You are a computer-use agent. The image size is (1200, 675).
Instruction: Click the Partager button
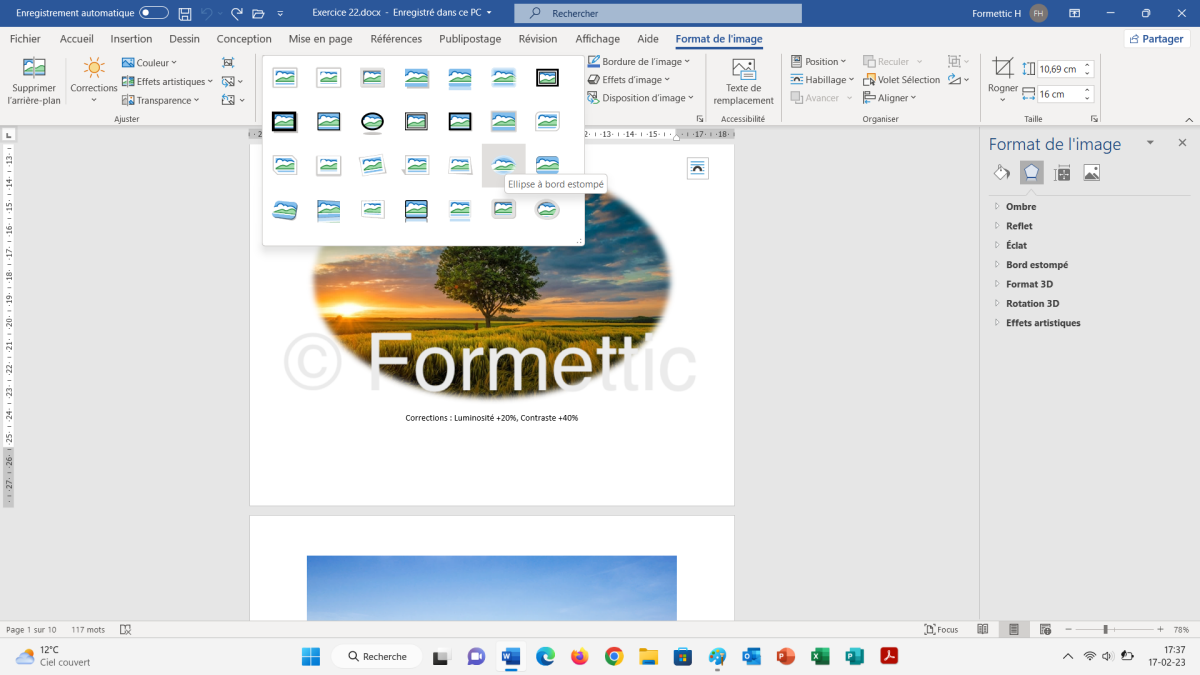[x=1158, y=39]
